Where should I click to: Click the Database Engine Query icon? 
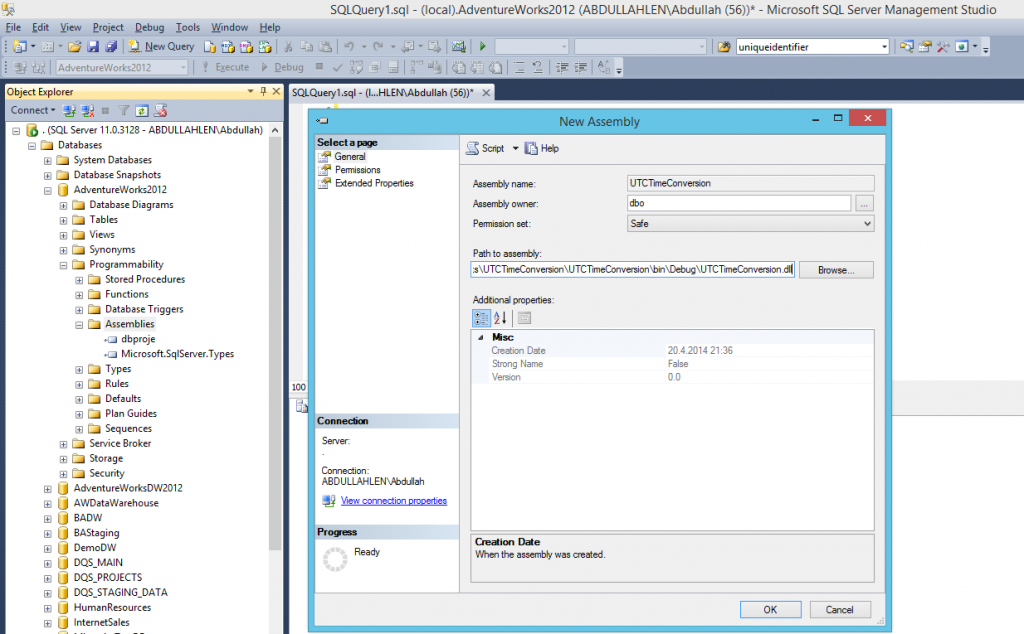210,46
